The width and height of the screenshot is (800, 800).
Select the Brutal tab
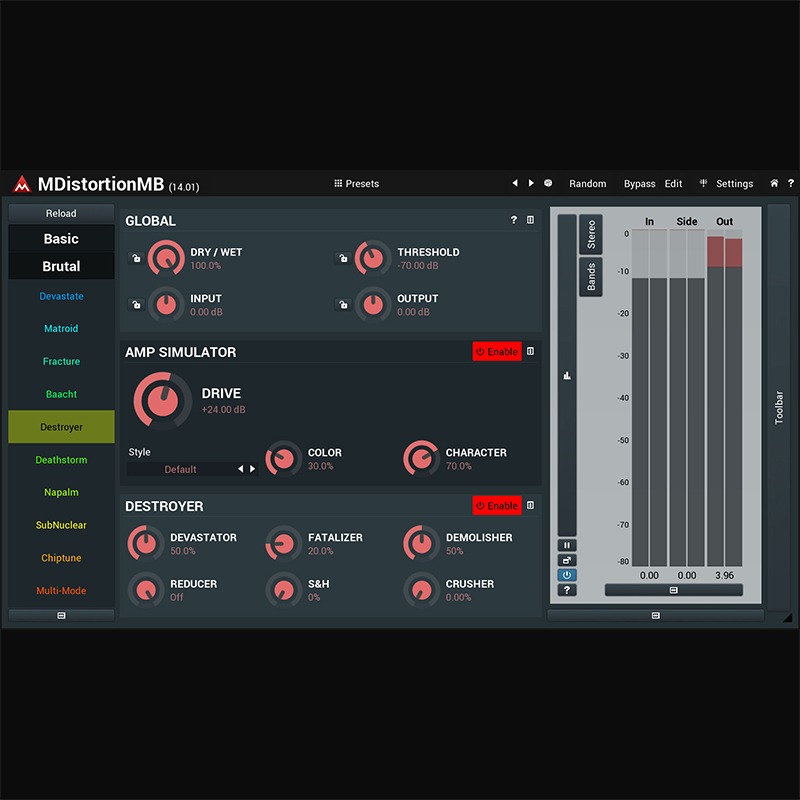(x=61, y=266)
